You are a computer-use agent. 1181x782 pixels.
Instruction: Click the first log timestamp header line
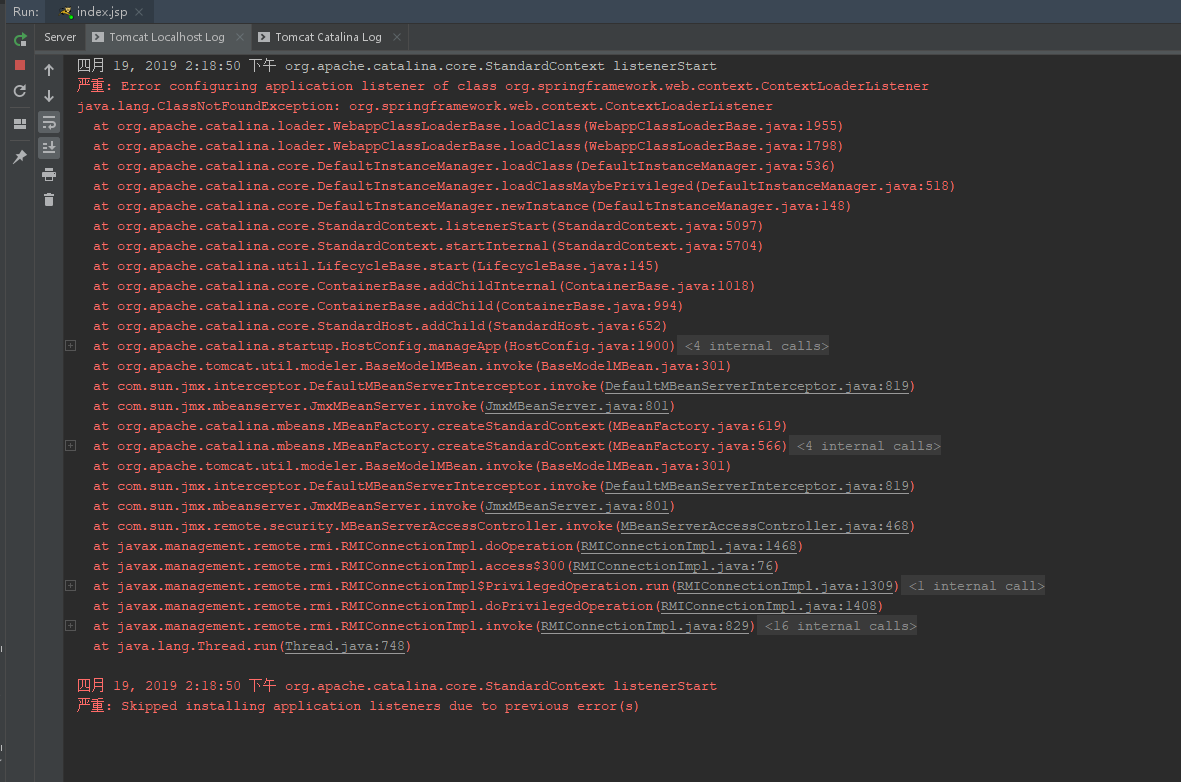397,66
